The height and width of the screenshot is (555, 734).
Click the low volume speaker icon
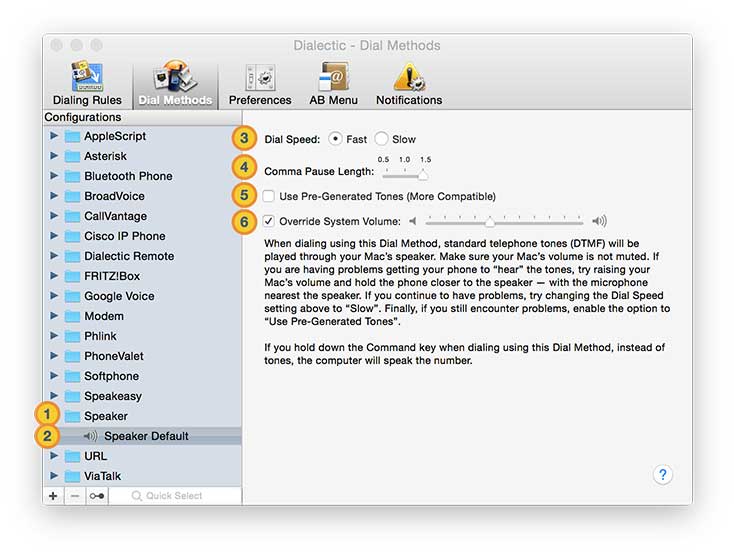click(413, 221)
